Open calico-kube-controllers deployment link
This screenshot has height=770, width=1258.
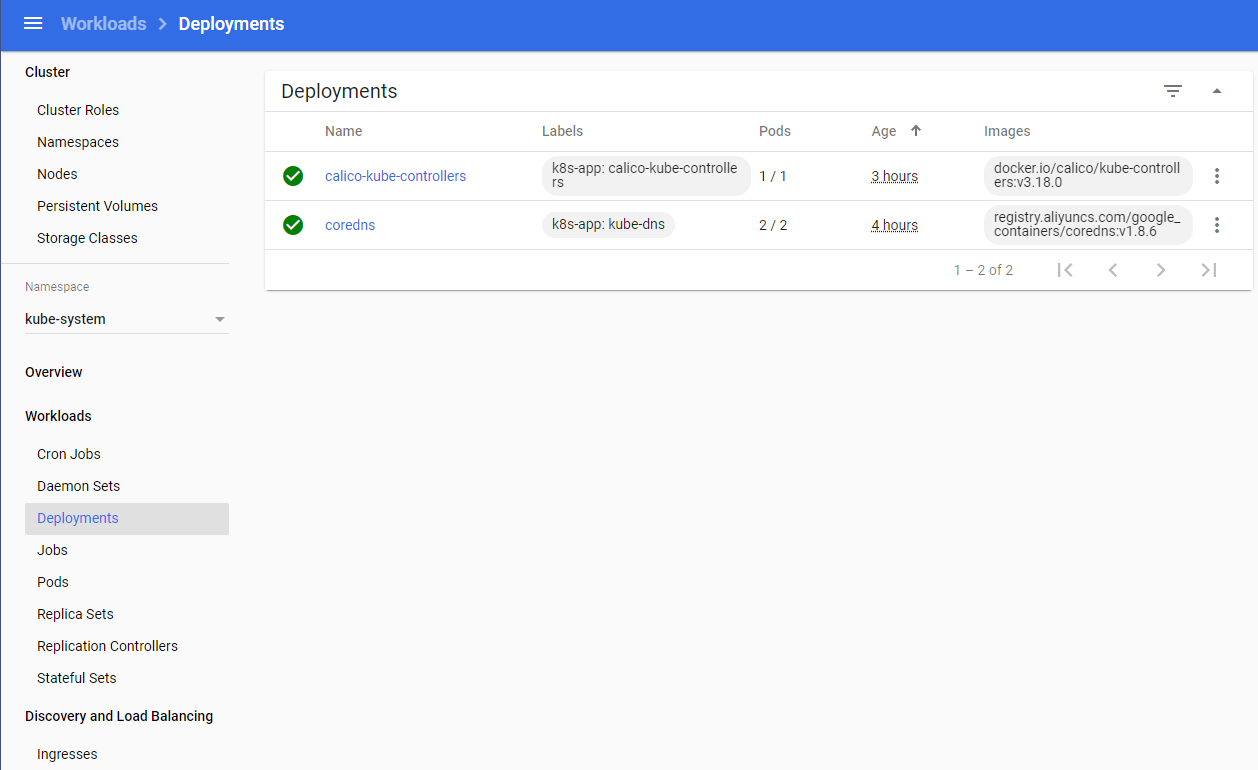coord(396,176)
